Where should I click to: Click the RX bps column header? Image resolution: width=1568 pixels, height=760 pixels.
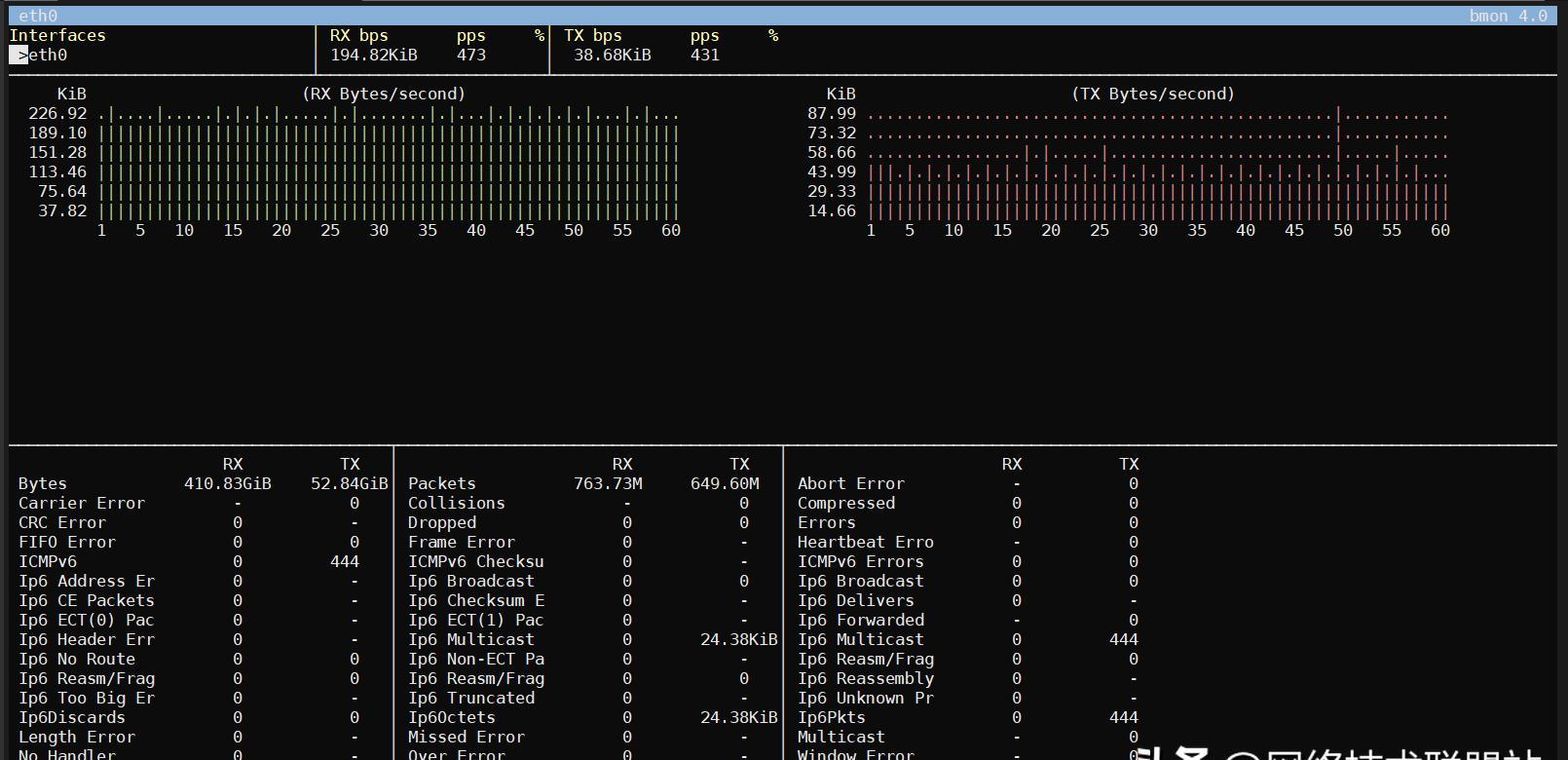pos(358,36)
